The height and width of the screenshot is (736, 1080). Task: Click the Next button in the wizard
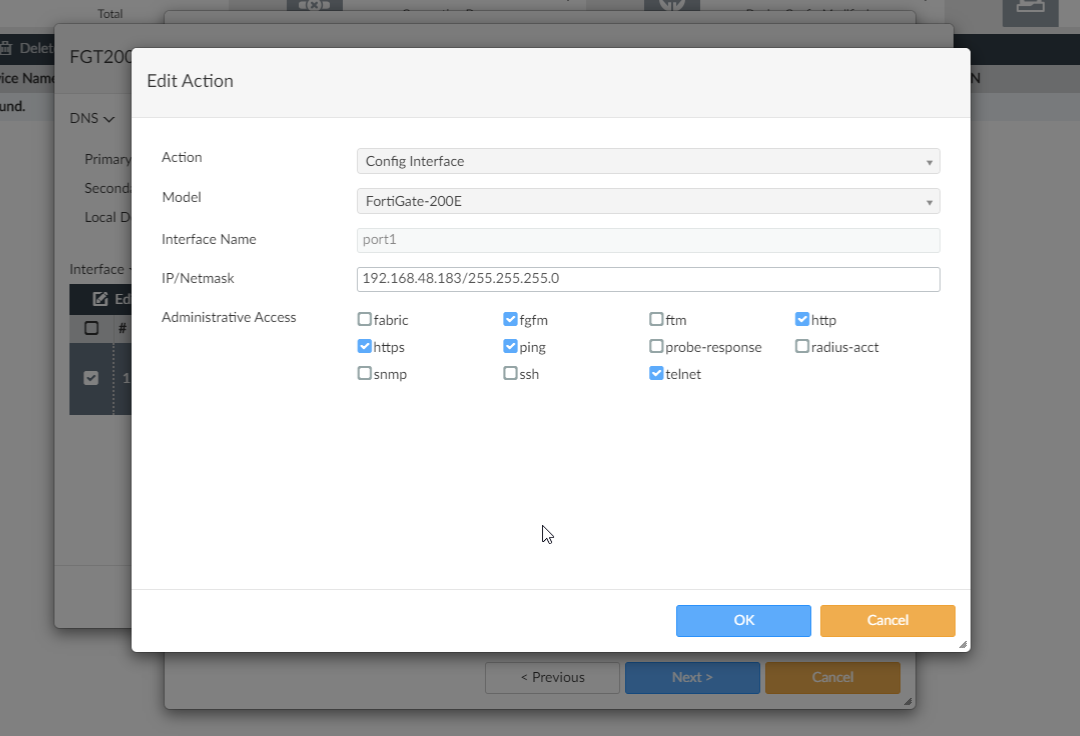click(692, 677)
